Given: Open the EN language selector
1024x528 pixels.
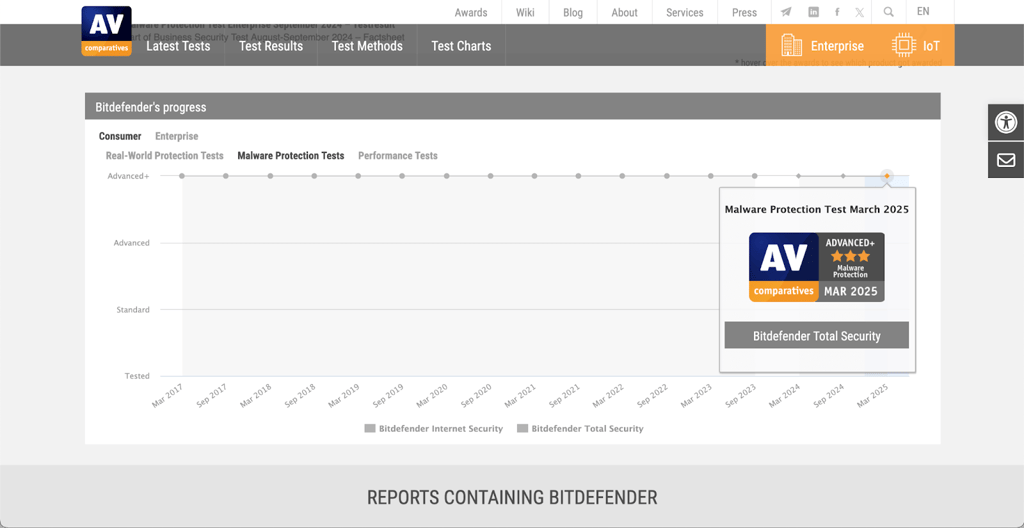Looking at the screenshot, I should click(x=923, y=12).
